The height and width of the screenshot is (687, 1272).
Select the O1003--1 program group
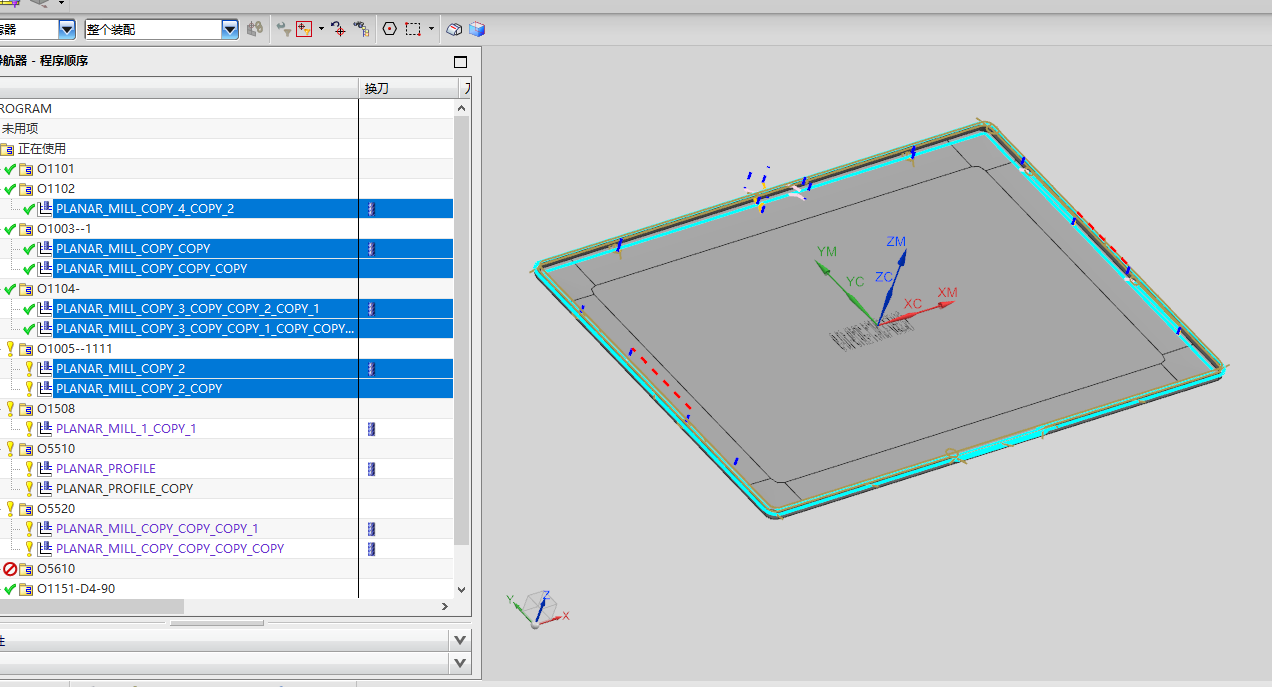pyautogui.click(x=64, y=229)
